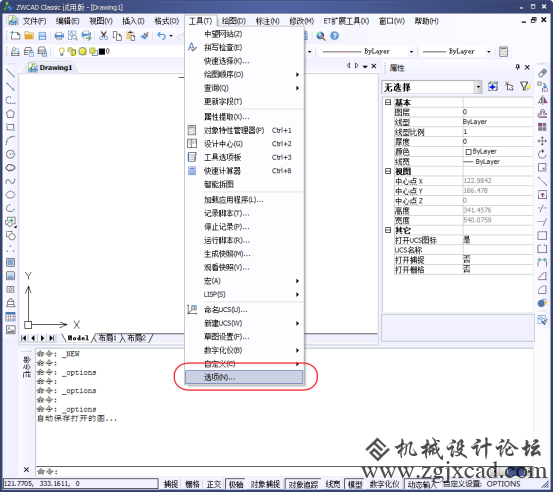
Task: Click the Quick Select icon in properties panel
Action: point(525,86)
